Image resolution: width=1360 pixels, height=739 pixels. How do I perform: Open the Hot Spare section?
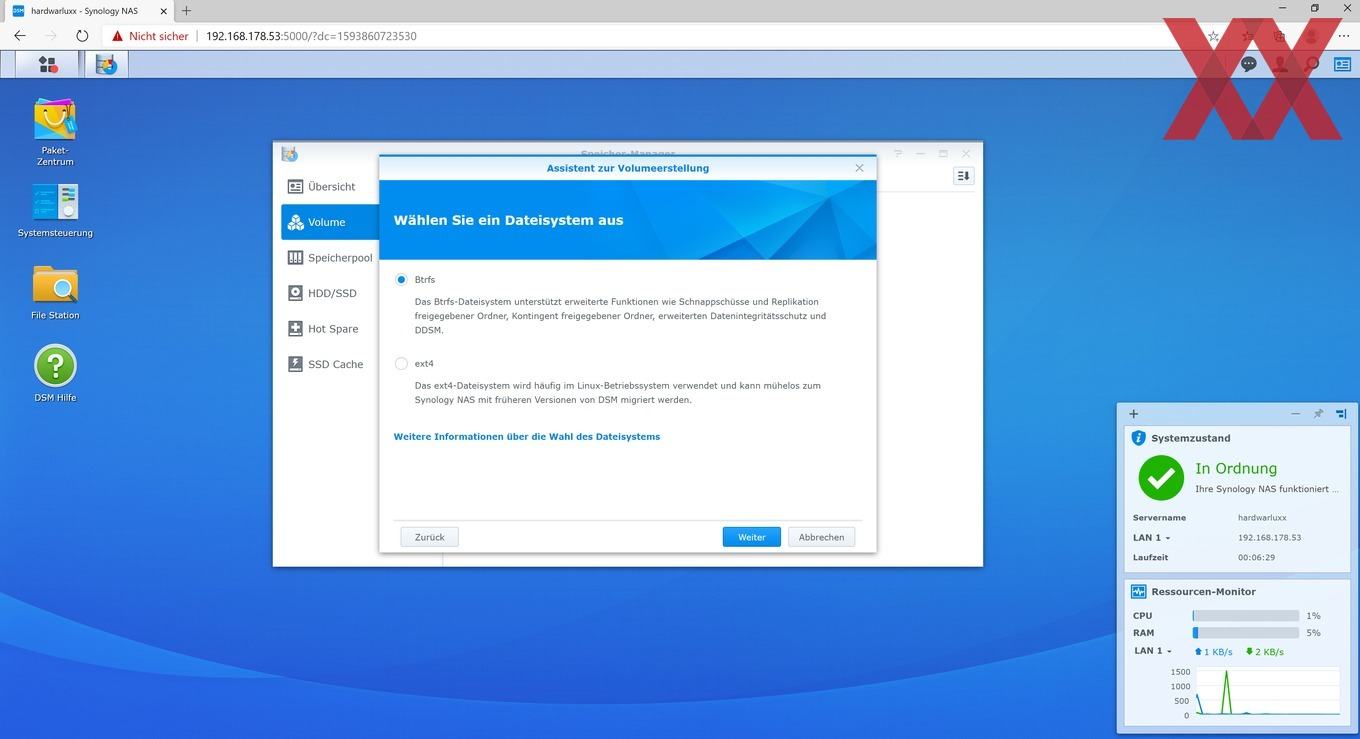click(x=330, y=329)
